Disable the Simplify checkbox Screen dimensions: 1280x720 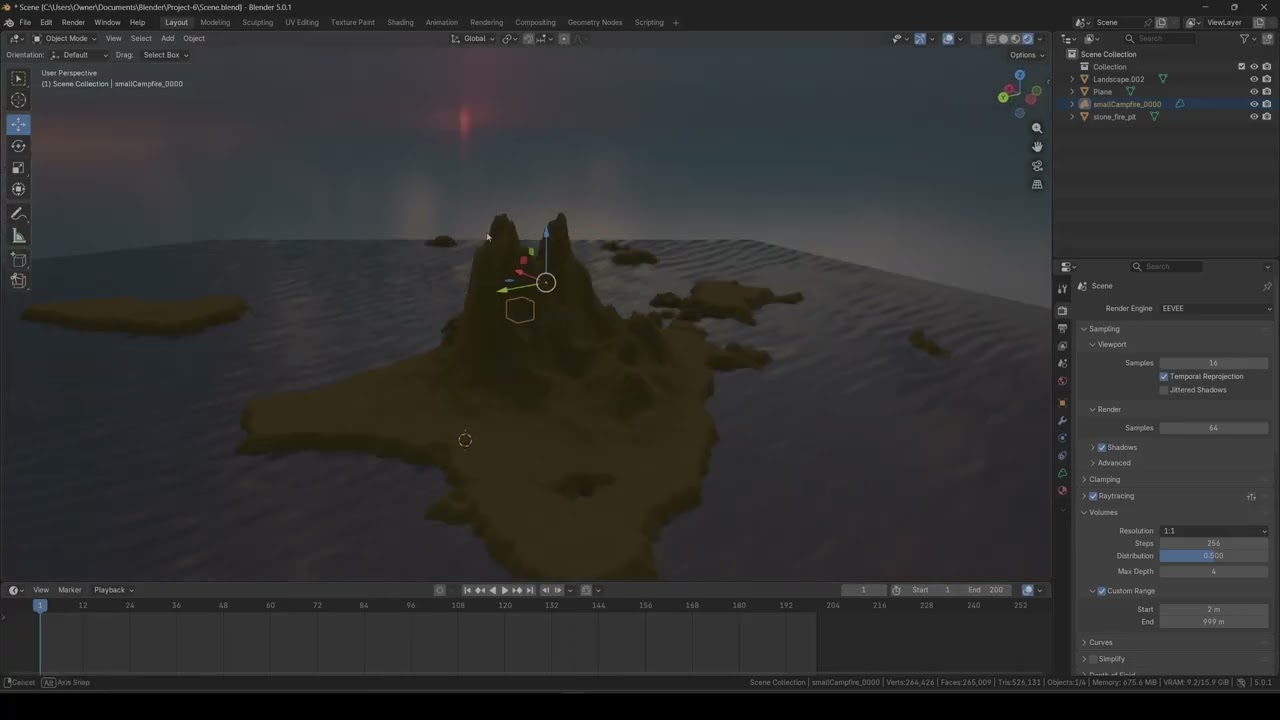[x=1093, y=659]
